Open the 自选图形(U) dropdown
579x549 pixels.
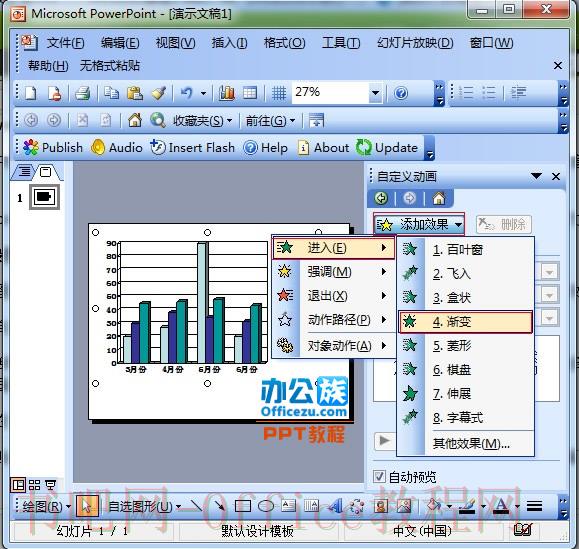[x=145, y=506]
